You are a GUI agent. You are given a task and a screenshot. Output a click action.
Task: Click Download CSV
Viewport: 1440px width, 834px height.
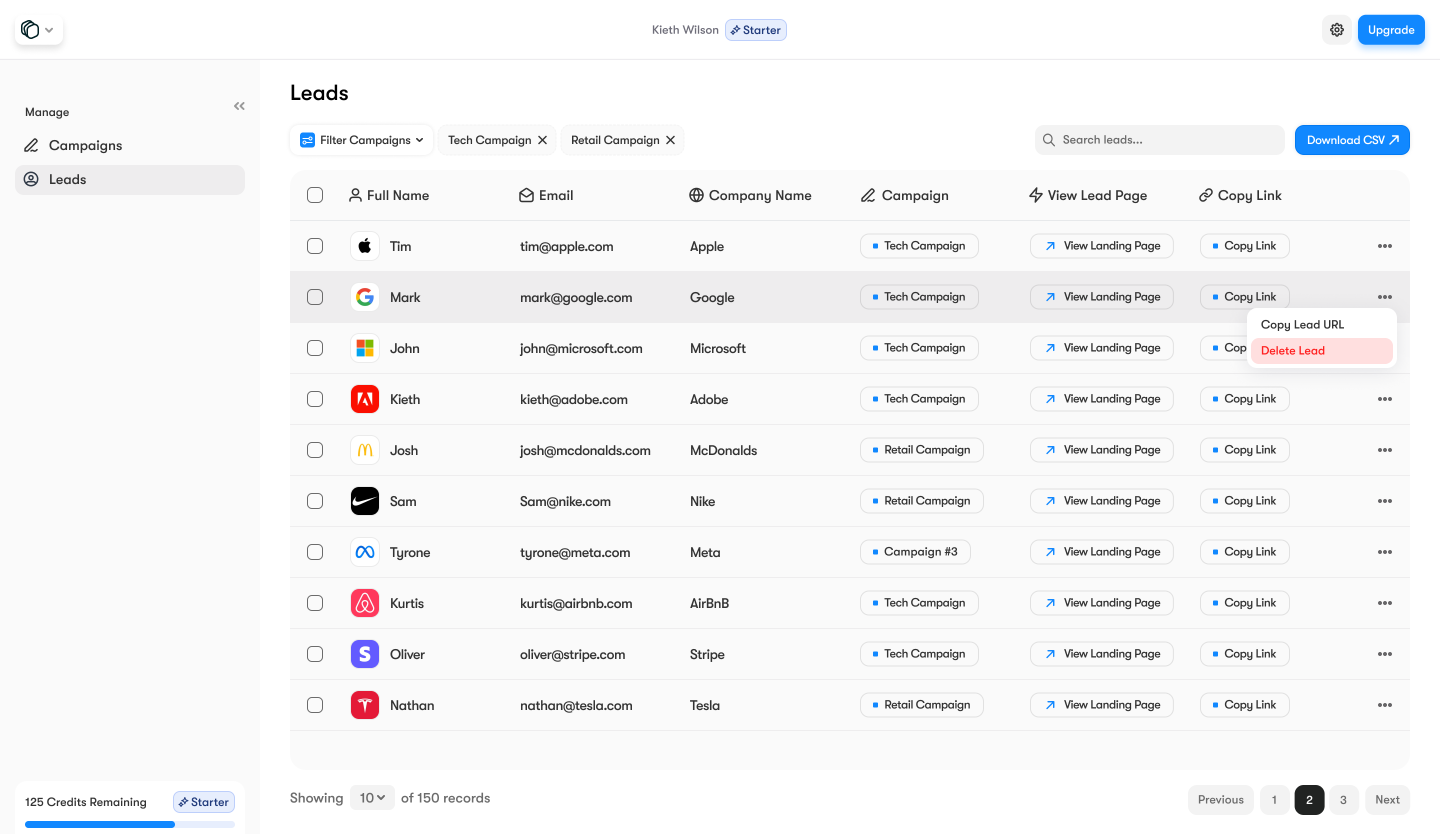tap(1352, 140)
